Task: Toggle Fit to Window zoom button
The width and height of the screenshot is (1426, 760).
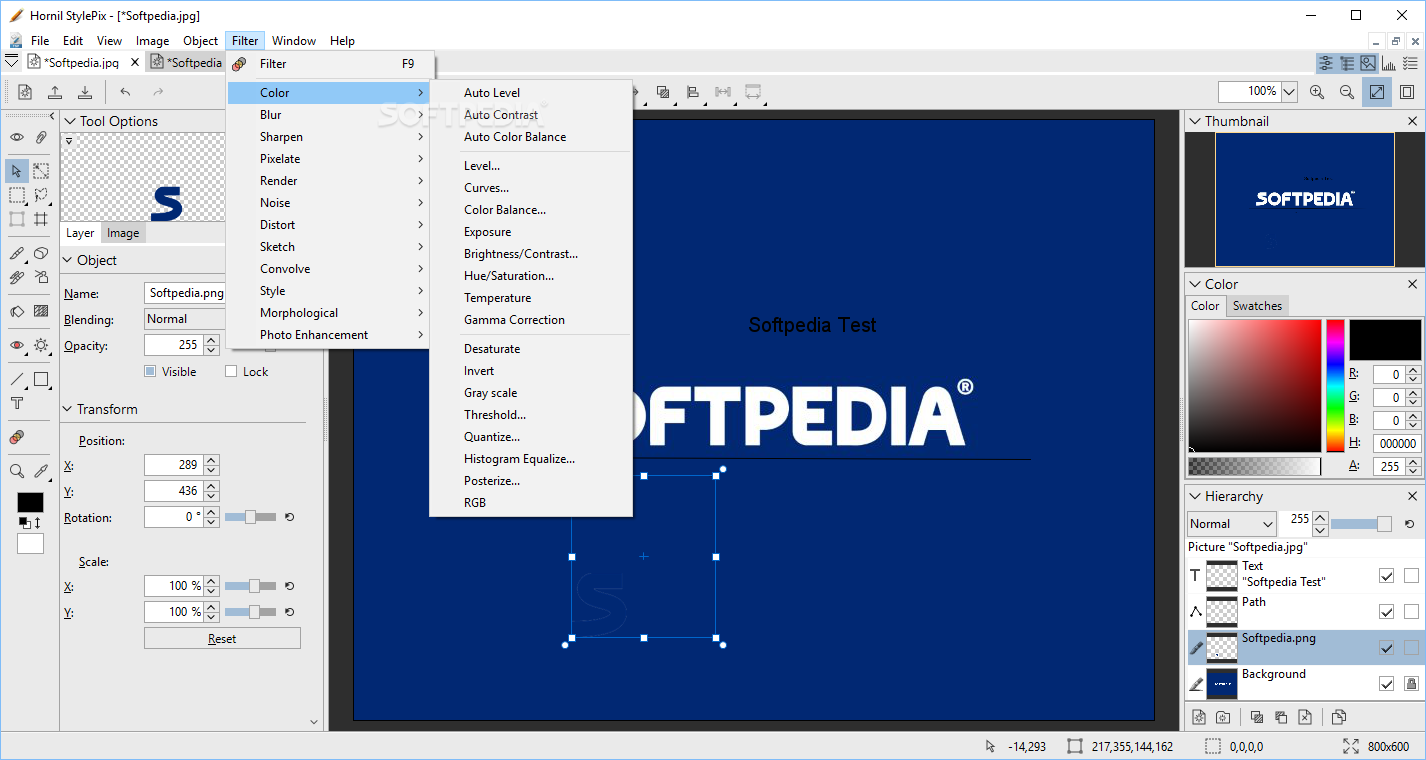Action: coord(1377,92)
